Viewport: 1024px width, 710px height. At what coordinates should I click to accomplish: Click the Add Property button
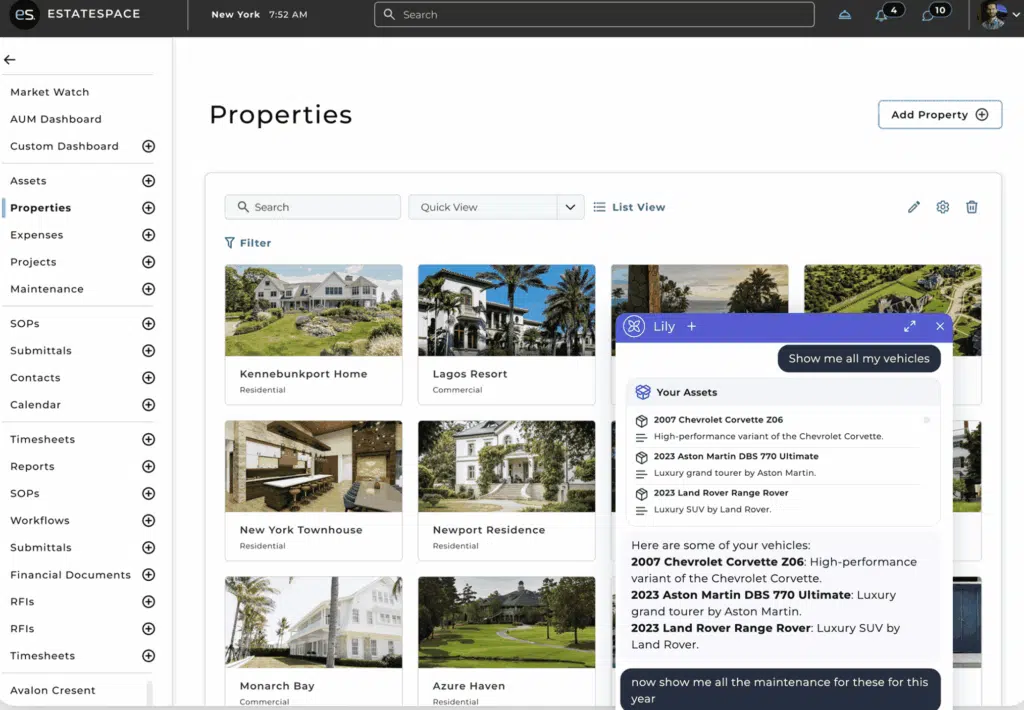938,114
